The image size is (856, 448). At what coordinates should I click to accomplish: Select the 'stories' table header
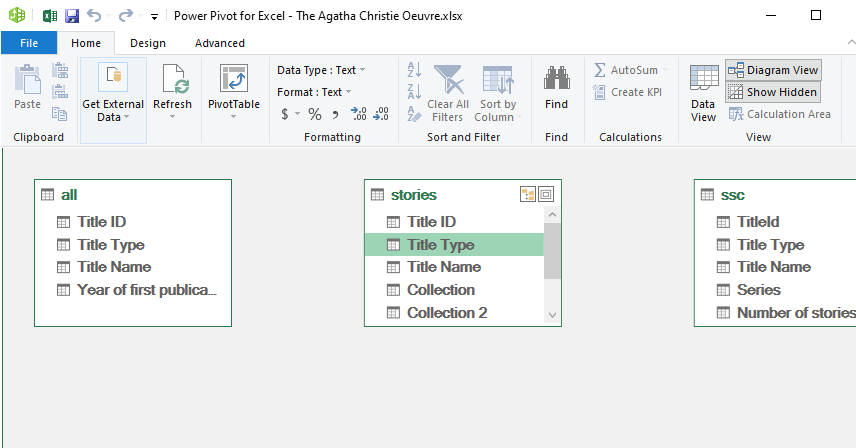click(413, 195)
